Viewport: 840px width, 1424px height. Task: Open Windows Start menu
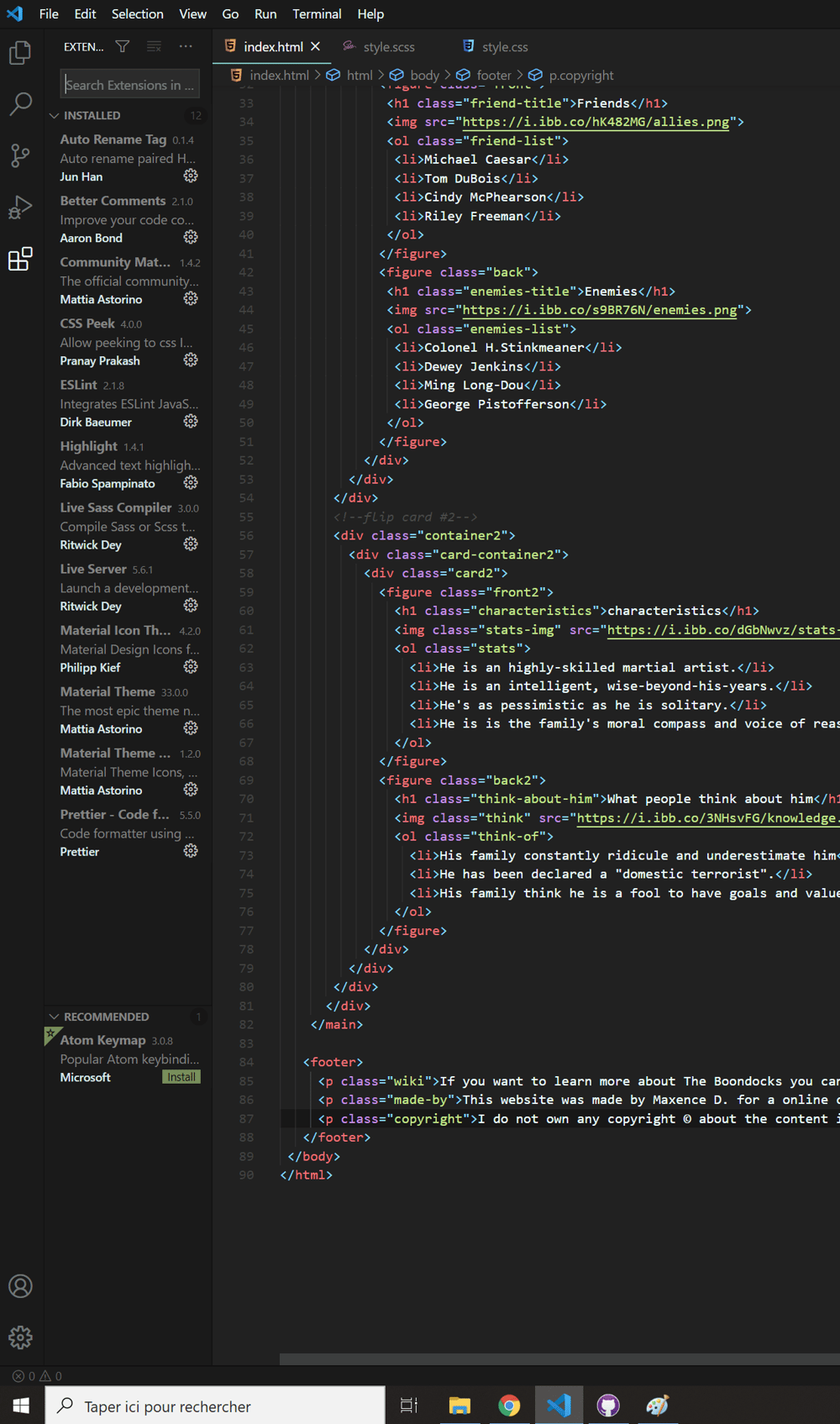point(21,1406)
